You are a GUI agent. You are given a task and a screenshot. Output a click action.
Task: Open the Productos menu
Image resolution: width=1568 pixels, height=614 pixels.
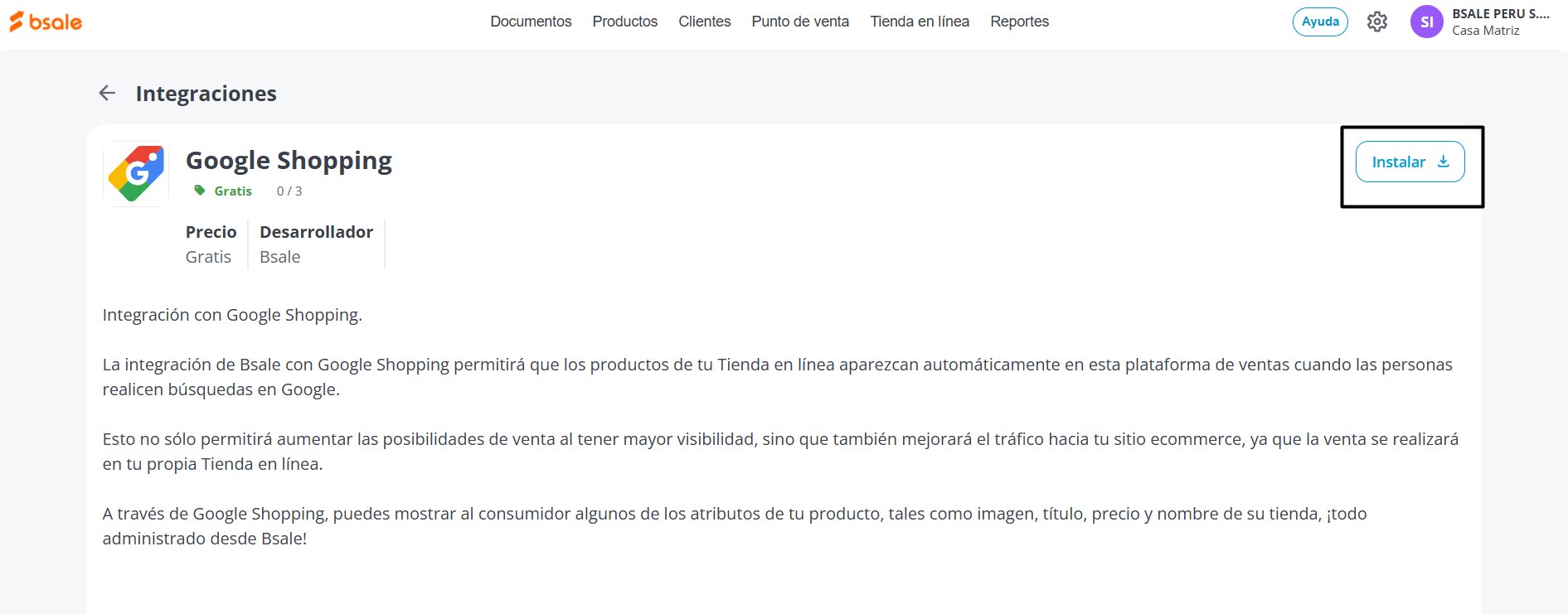(x=625, y=22)
